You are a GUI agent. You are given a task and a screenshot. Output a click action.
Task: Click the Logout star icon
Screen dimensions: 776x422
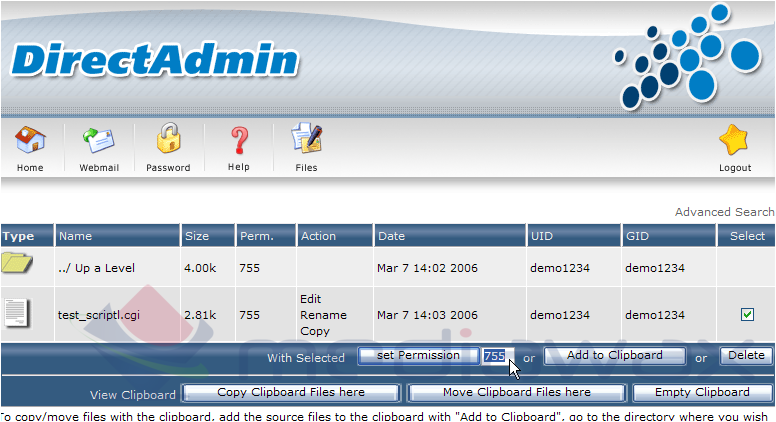coord(733,140)
